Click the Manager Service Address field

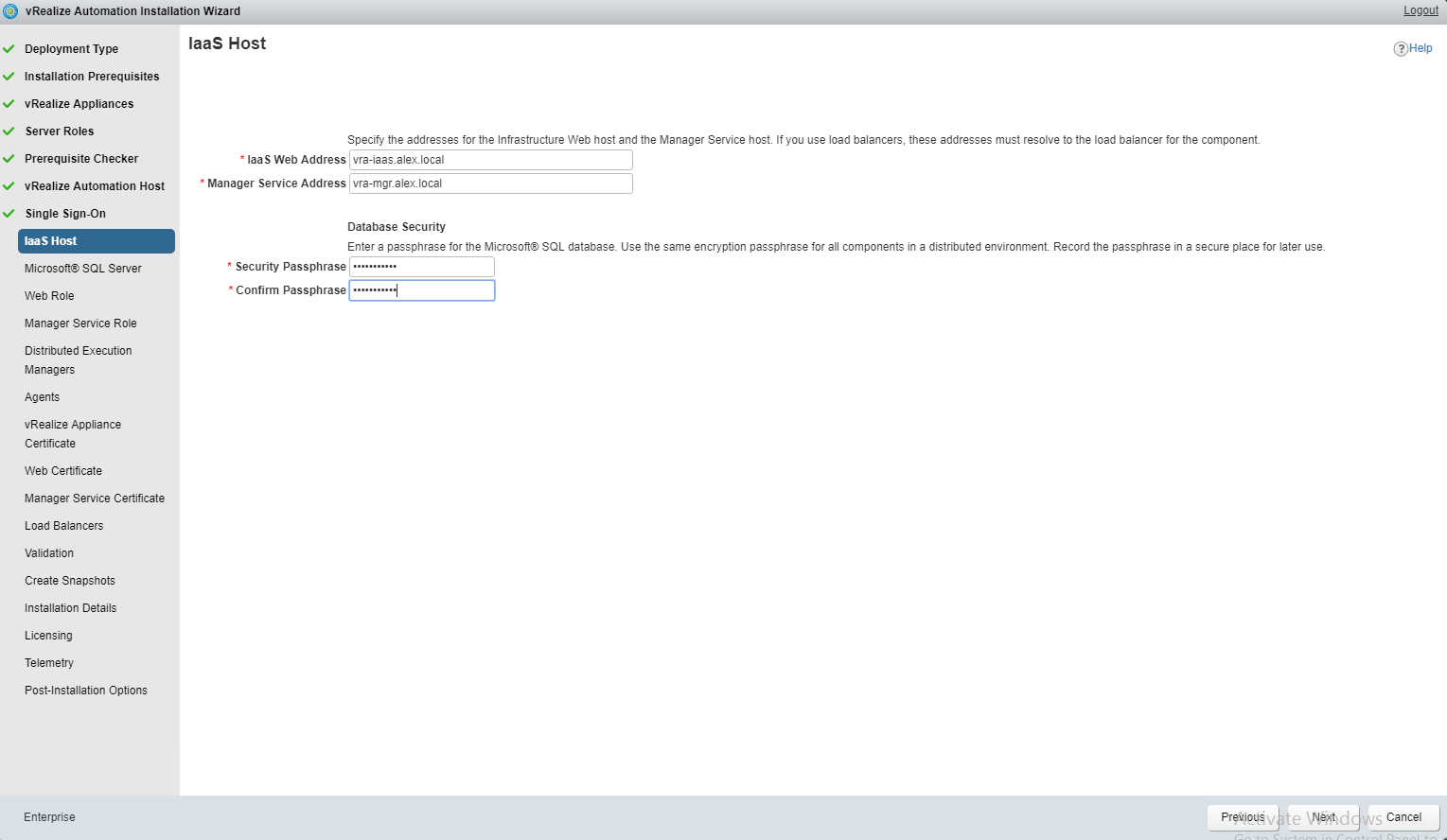[x=490, y=184]
